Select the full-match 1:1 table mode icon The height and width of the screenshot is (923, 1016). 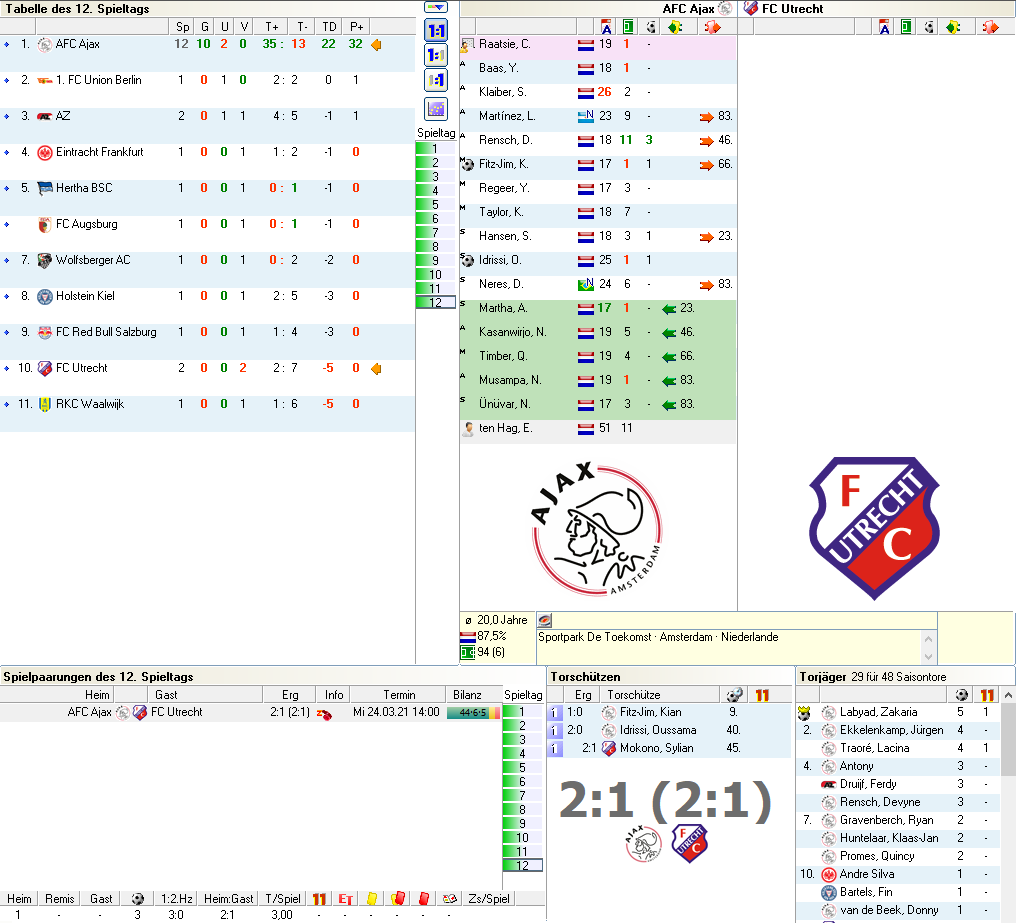[436, 30]
